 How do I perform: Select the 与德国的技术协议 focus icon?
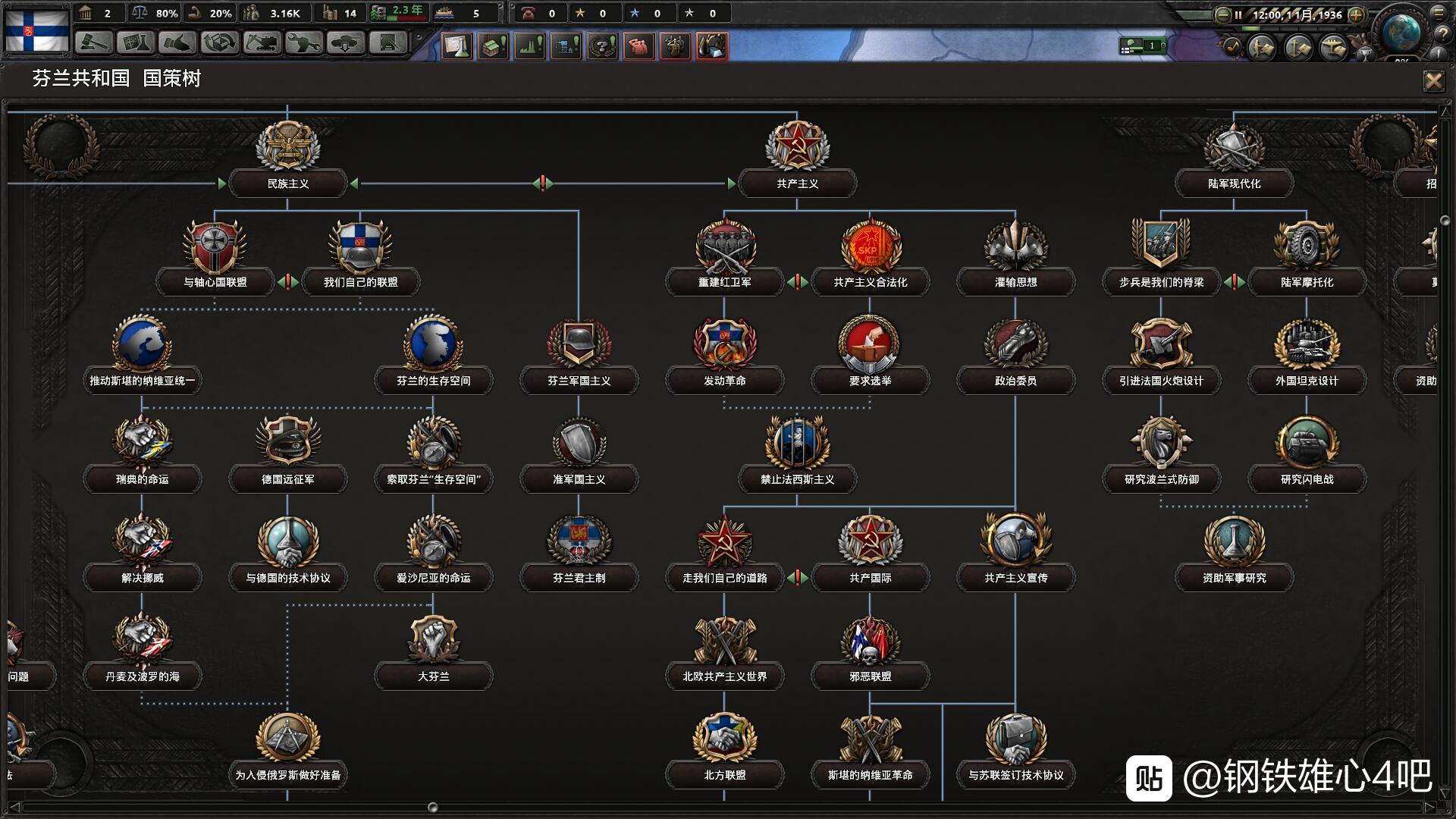tap(287, 541)
